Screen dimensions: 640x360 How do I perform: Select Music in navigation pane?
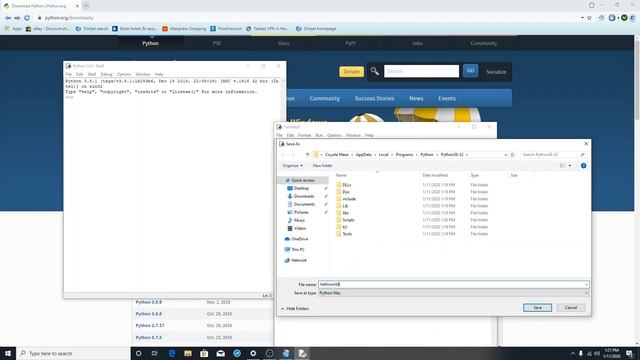click(299, 220)
